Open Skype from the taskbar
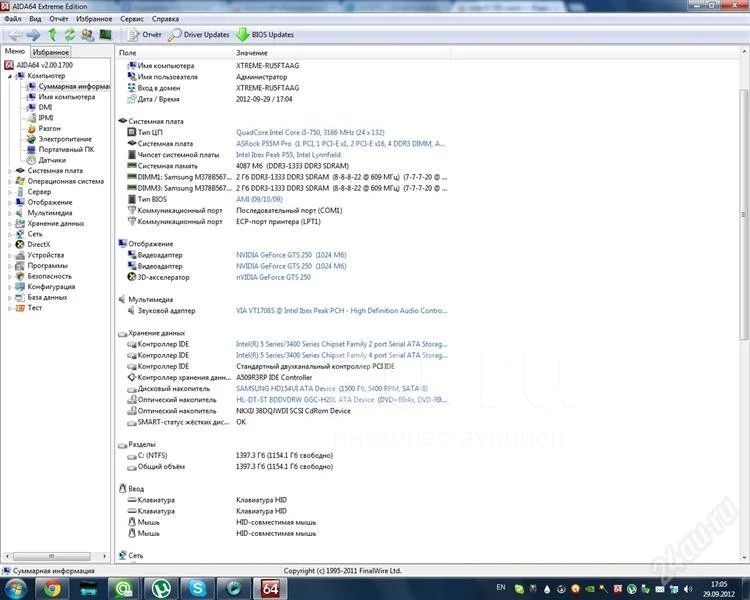The width and height of the screenshot is (750, 600). point(197,588)
